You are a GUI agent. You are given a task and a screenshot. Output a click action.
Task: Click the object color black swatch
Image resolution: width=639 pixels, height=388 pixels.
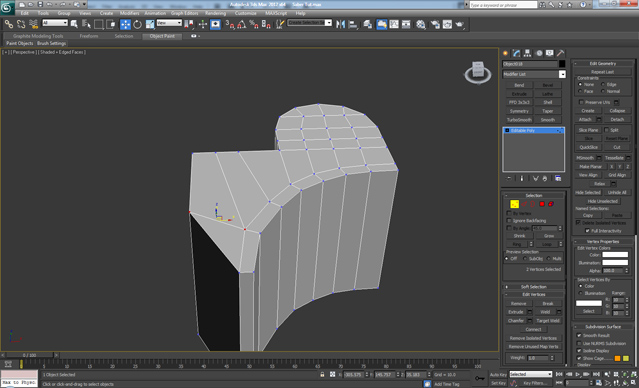coord(562,64)
